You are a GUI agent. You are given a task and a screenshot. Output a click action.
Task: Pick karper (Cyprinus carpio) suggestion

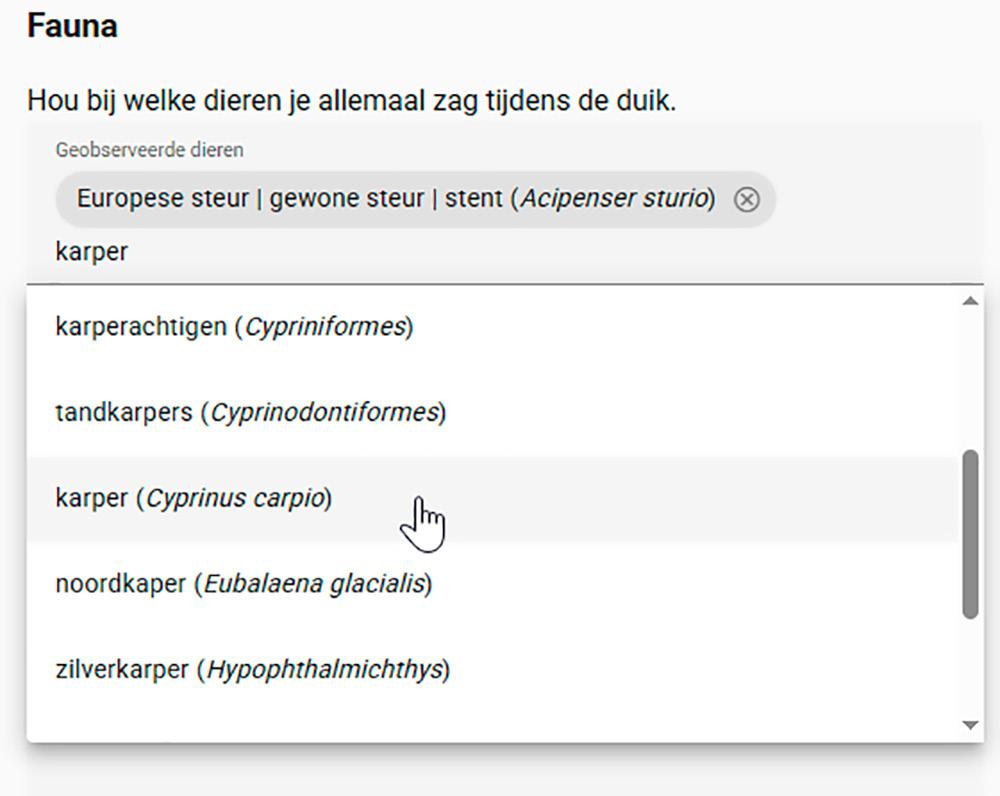[x=193, y=498]
